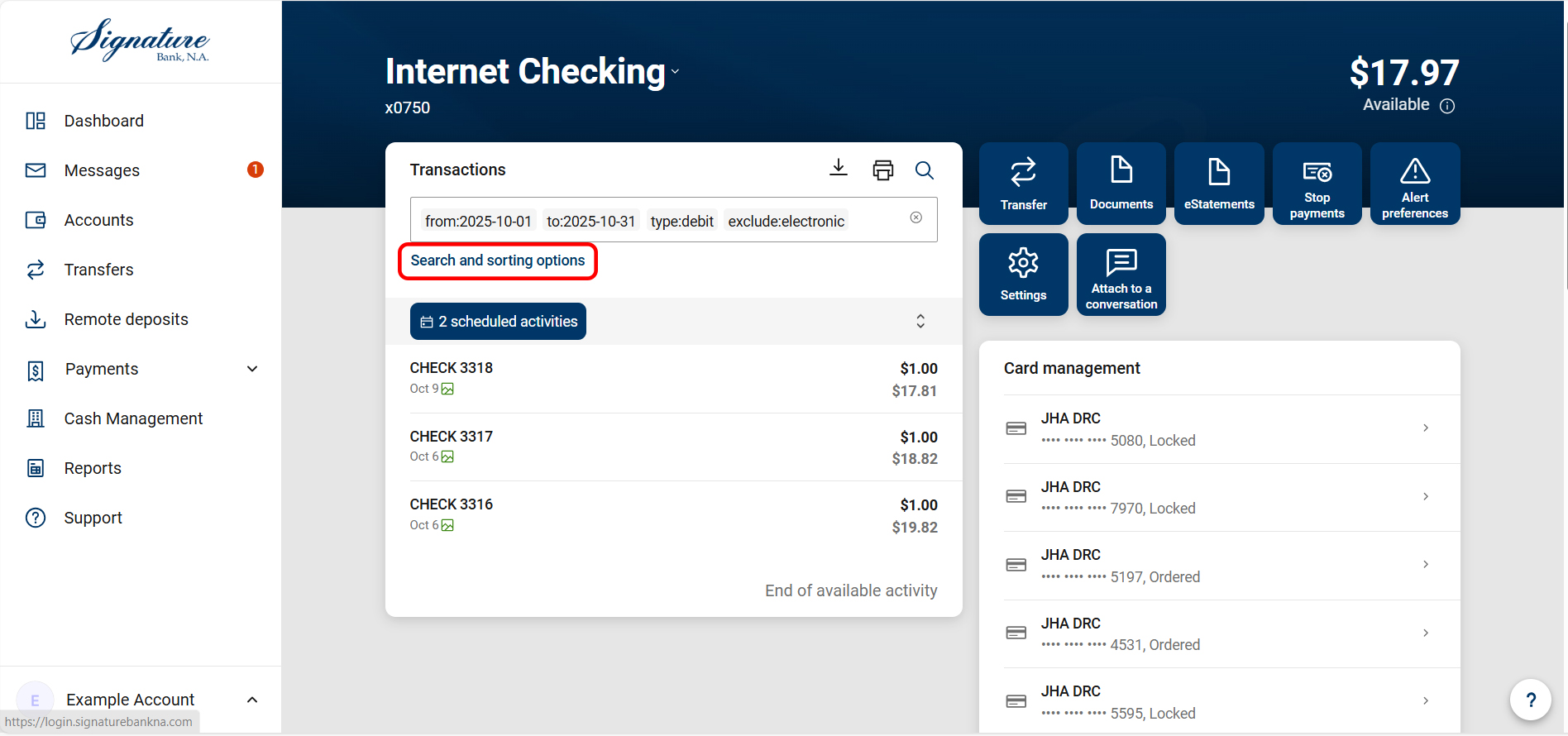Click Search and sorting options link
The image size is (1568, 736).
pos(497,260)
